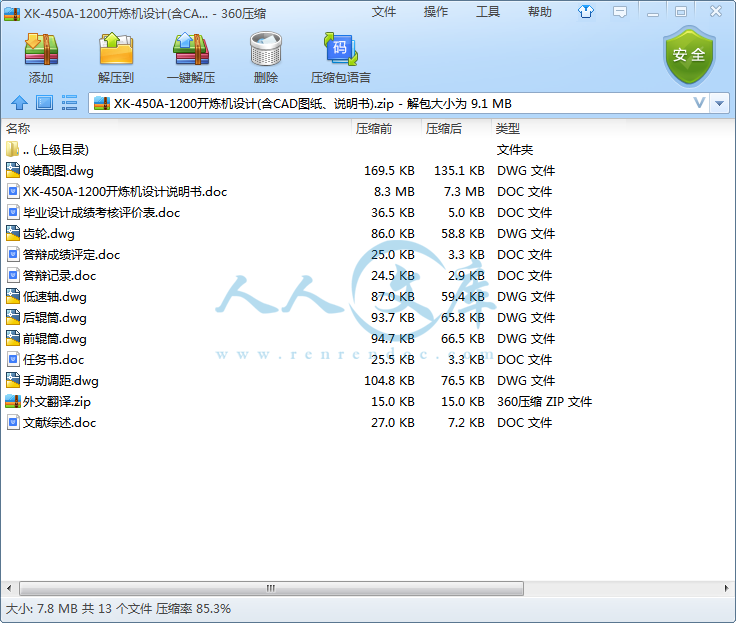Expand the address bar dropdown arrow
The height and width of the screenshot is (623, 736).
(x=720, y=103)
